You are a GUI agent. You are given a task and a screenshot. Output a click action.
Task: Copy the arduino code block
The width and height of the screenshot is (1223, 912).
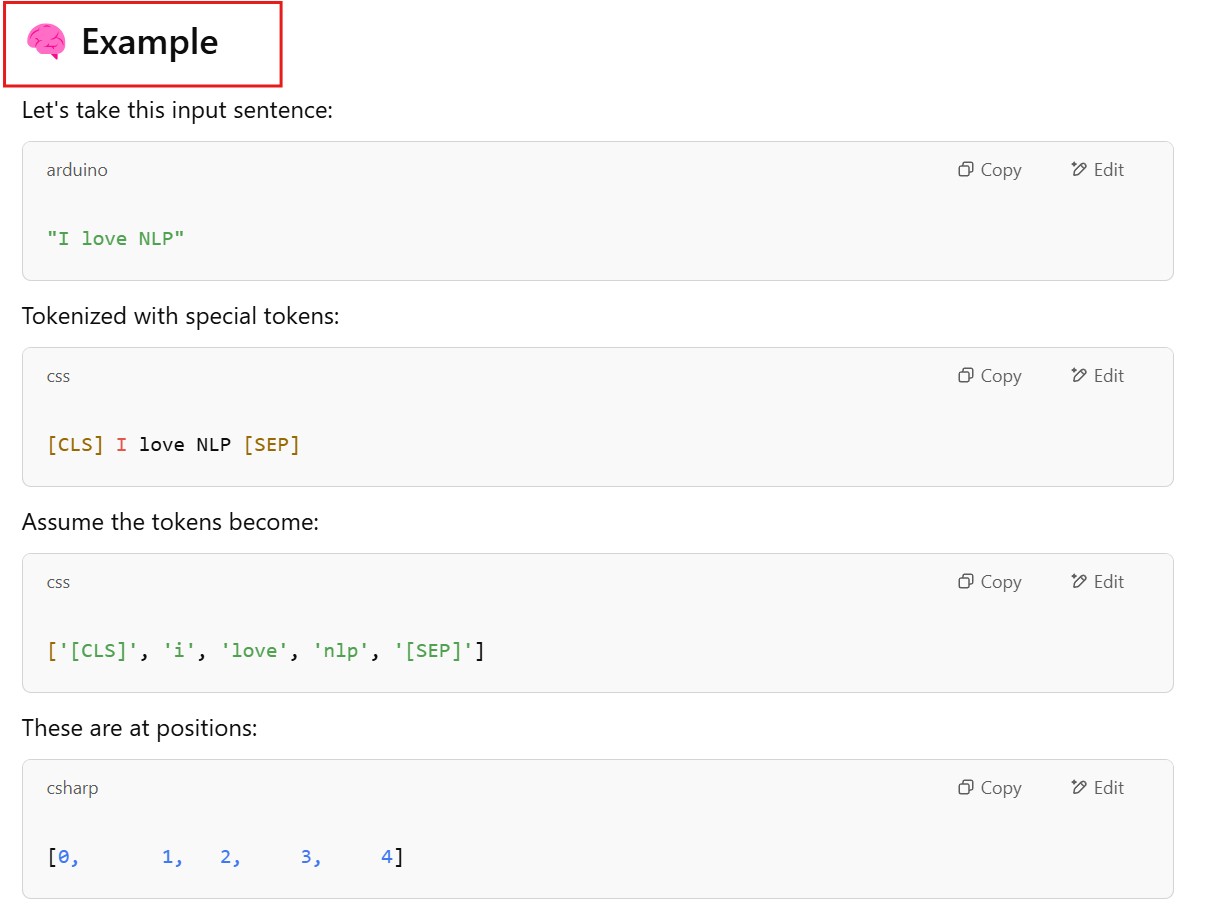(989, 170)
